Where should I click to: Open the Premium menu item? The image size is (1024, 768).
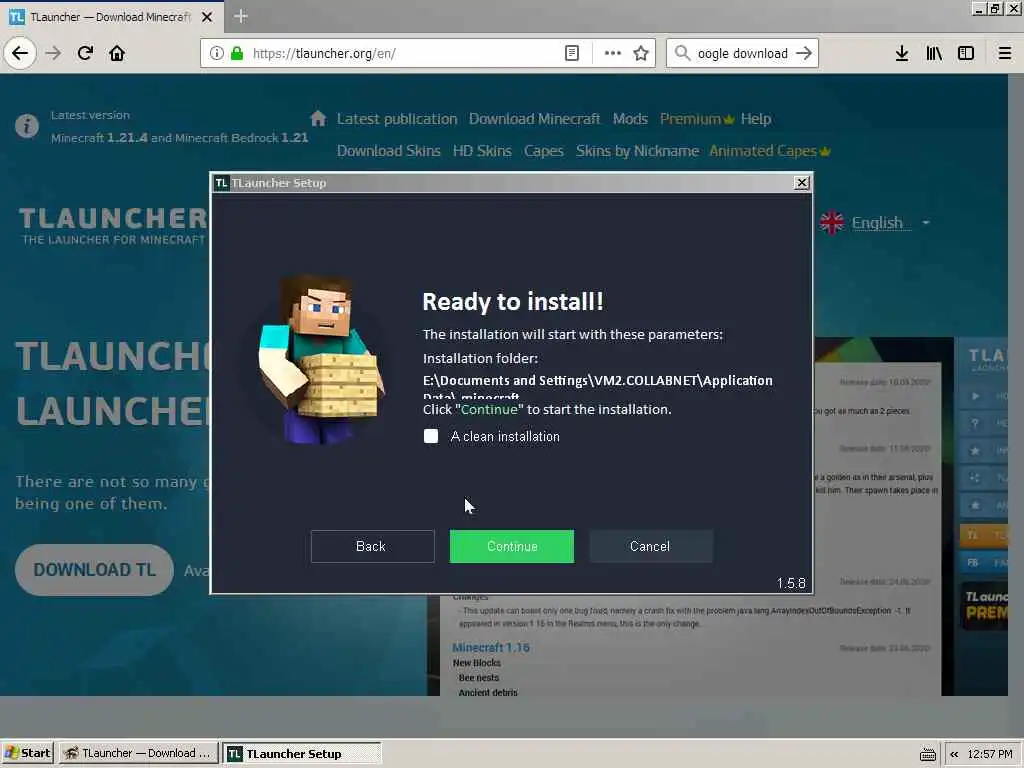(x=697, y=119)
